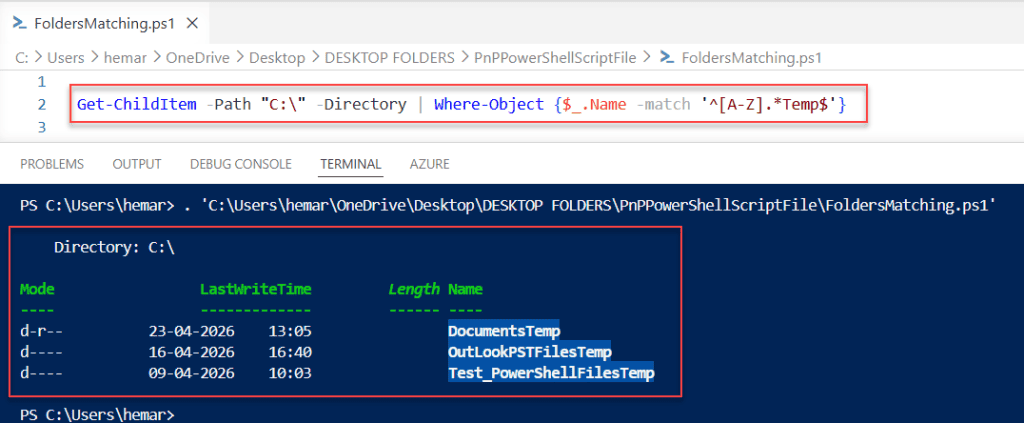The image size is (1024, 423).
Task: Click 'OutLookPSTFilesTemp' in terminal output
Action: point(530,352)
